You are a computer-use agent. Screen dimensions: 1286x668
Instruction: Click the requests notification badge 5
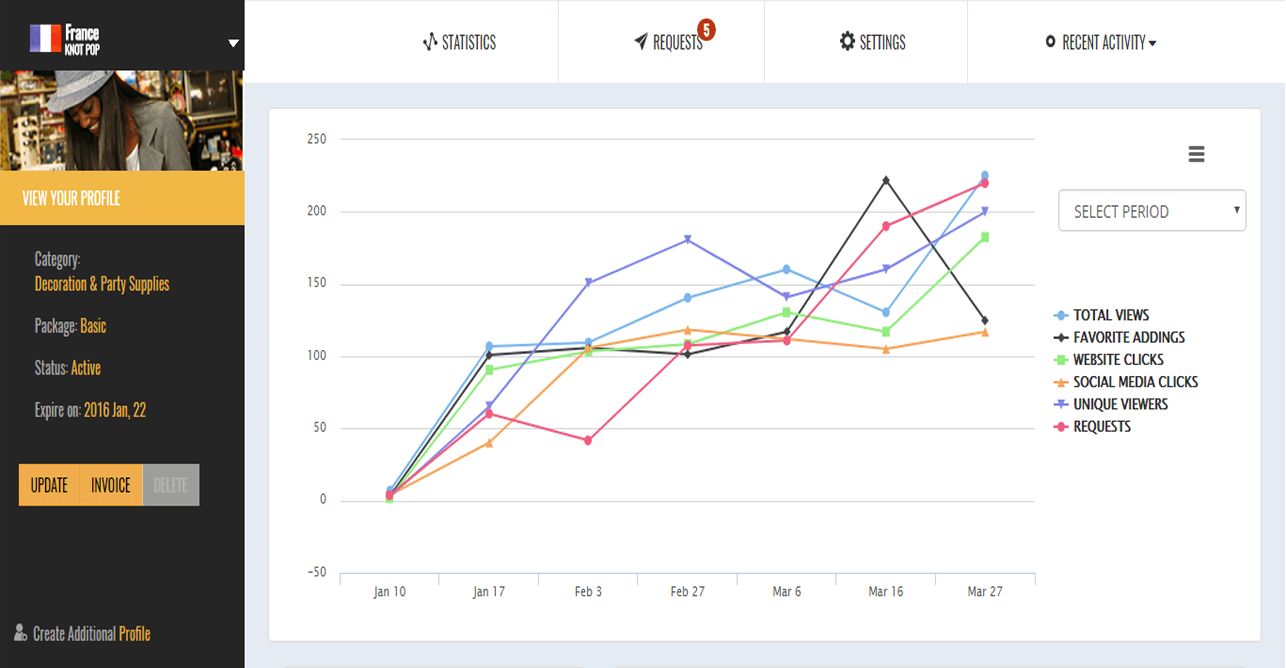pos(706,30)
